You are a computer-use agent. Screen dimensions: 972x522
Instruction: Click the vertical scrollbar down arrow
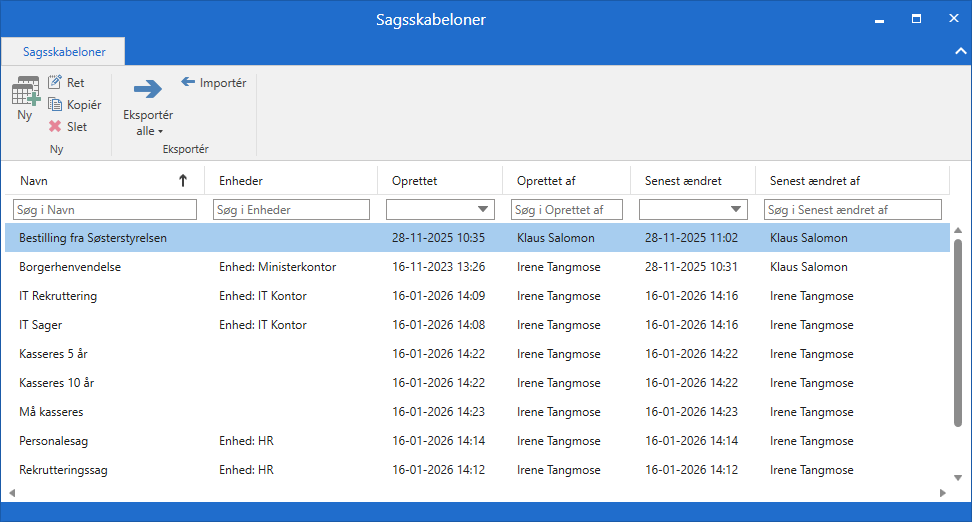click(x=958, y=476)
